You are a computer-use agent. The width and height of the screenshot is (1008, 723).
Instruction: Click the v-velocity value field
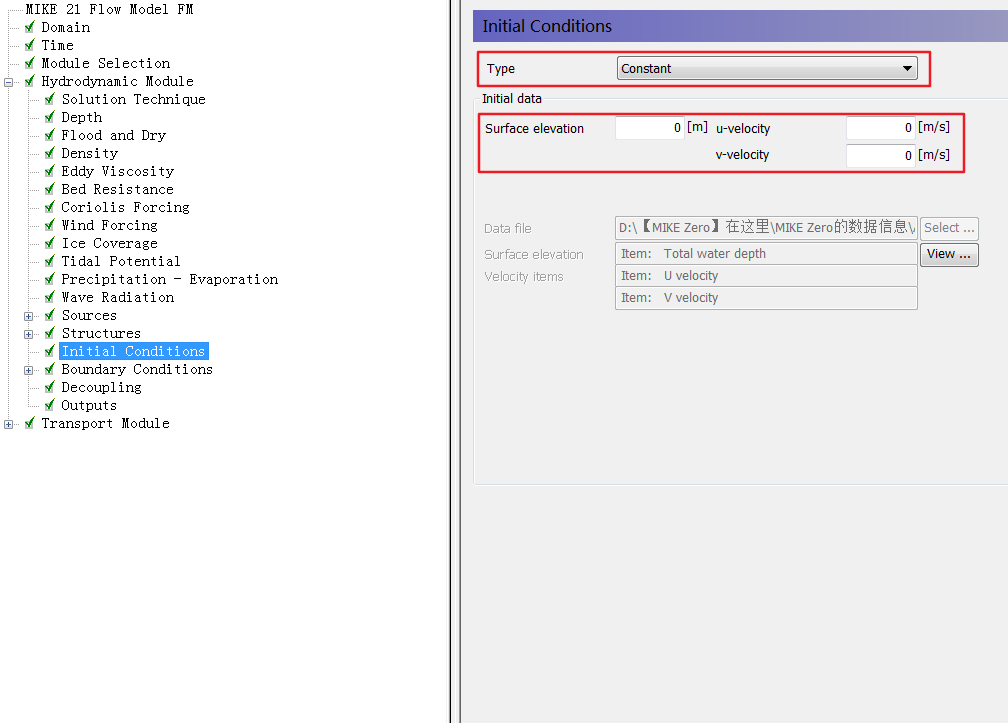click(880, 156)
